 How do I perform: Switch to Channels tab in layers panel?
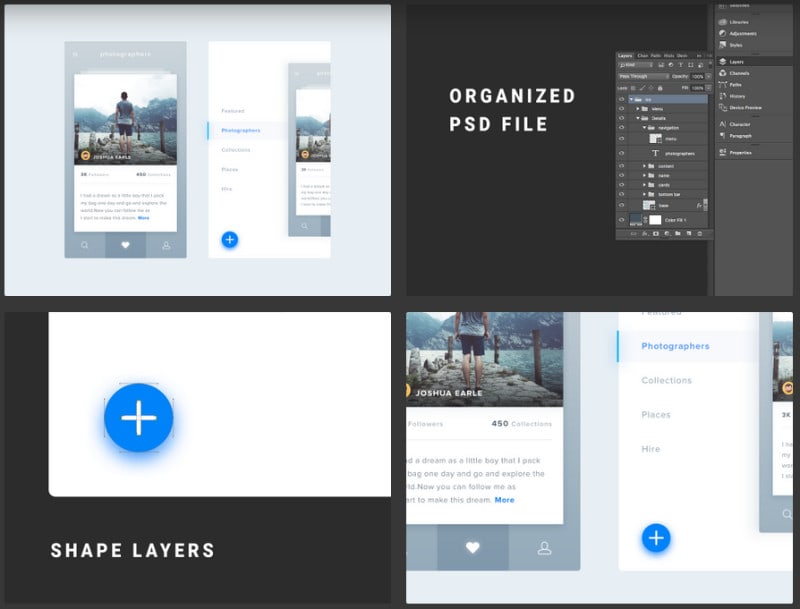[x=643, y=56]
